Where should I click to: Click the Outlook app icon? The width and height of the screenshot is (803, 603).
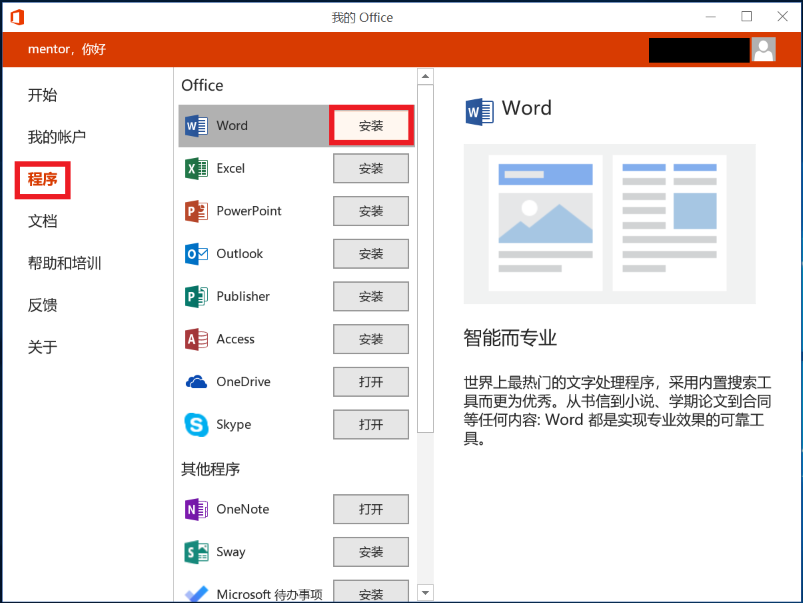196,254
